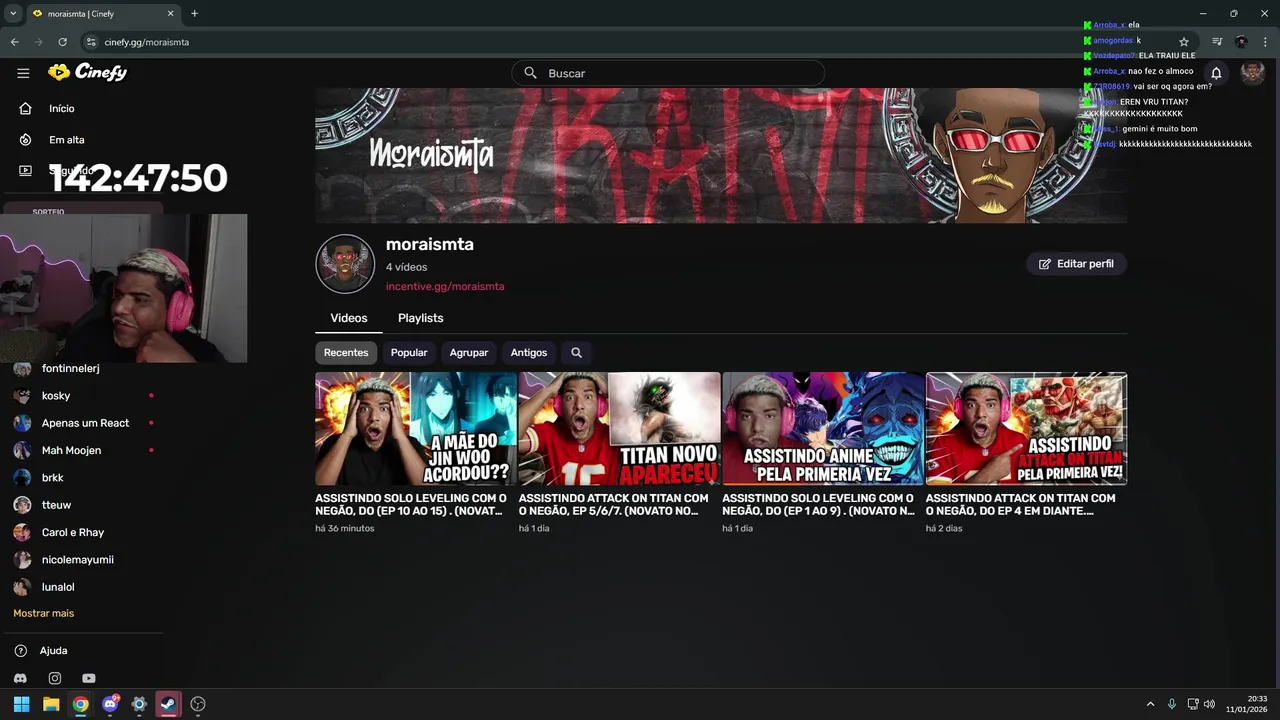Open the Chrome profile avatar

point(1241,42)
